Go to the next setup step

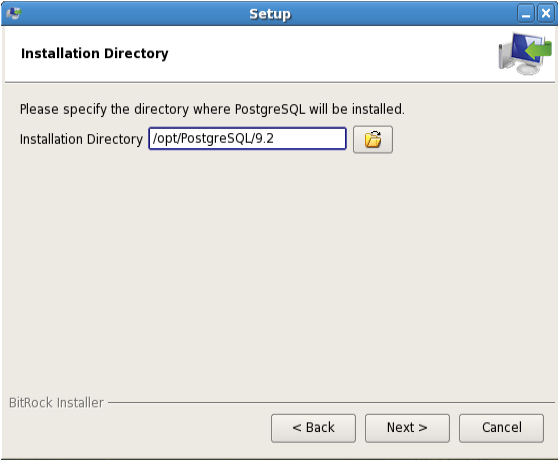coord(407,428)
